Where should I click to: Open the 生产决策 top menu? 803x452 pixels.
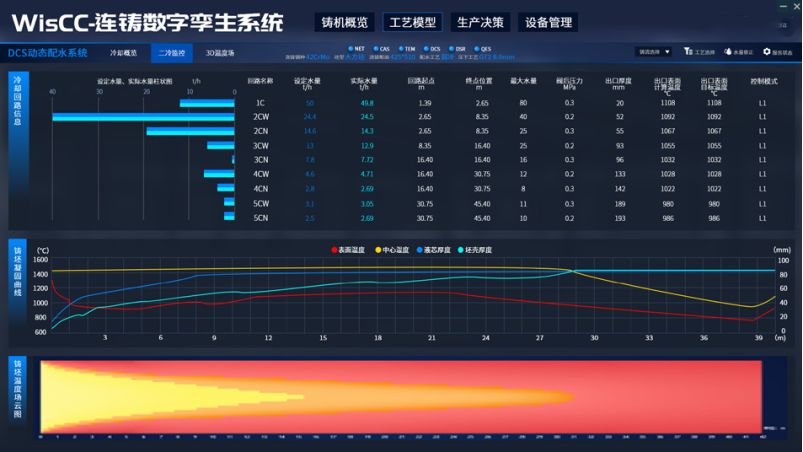[x=480, y=23]
